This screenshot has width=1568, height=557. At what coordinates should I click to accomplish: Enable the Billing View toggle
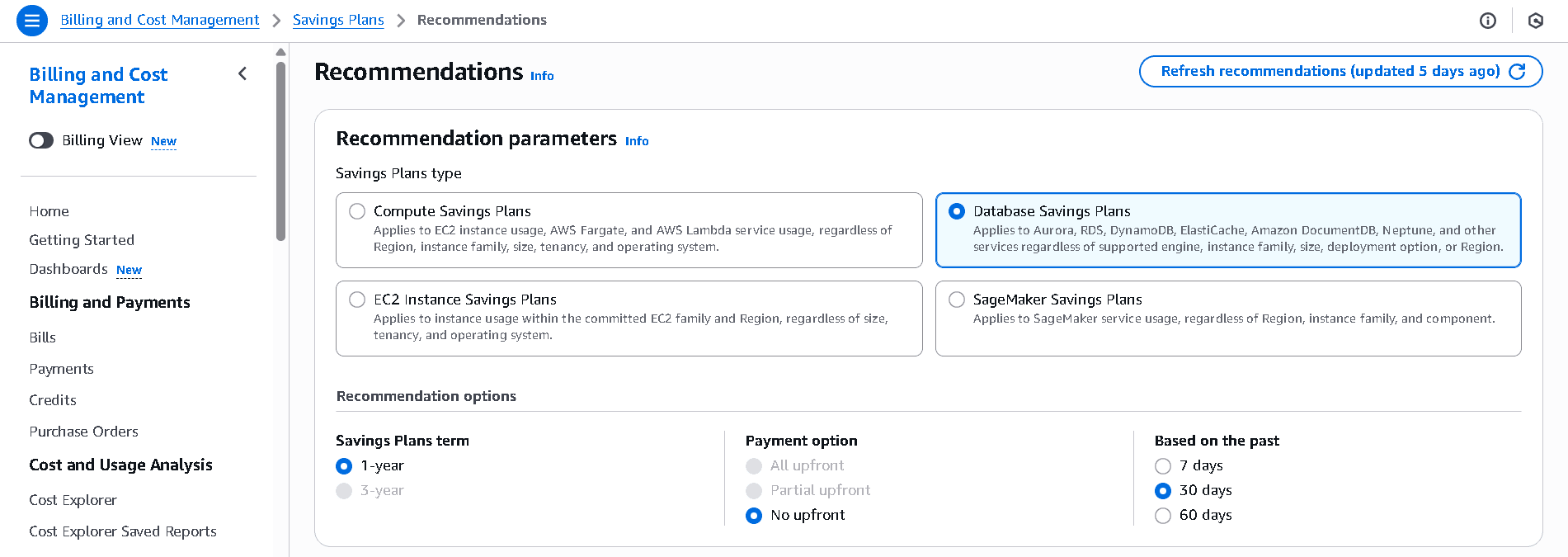click(40, 140)
